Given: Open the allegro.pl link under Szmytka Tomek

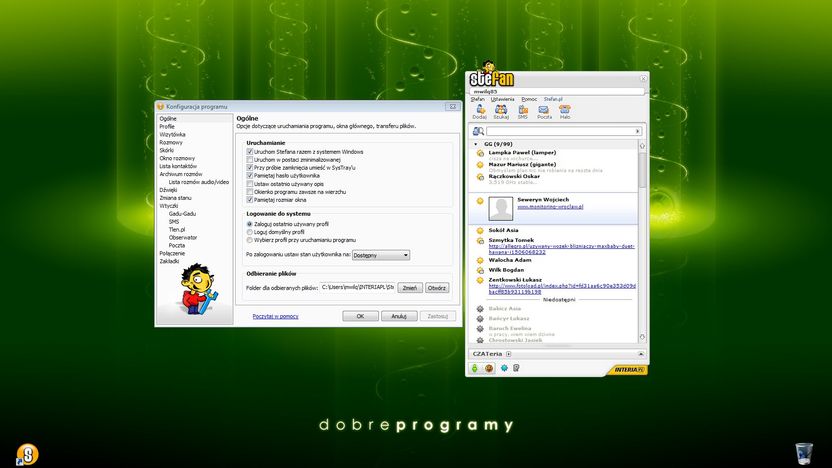Looking at the screenshot, I should click(561, 249).
